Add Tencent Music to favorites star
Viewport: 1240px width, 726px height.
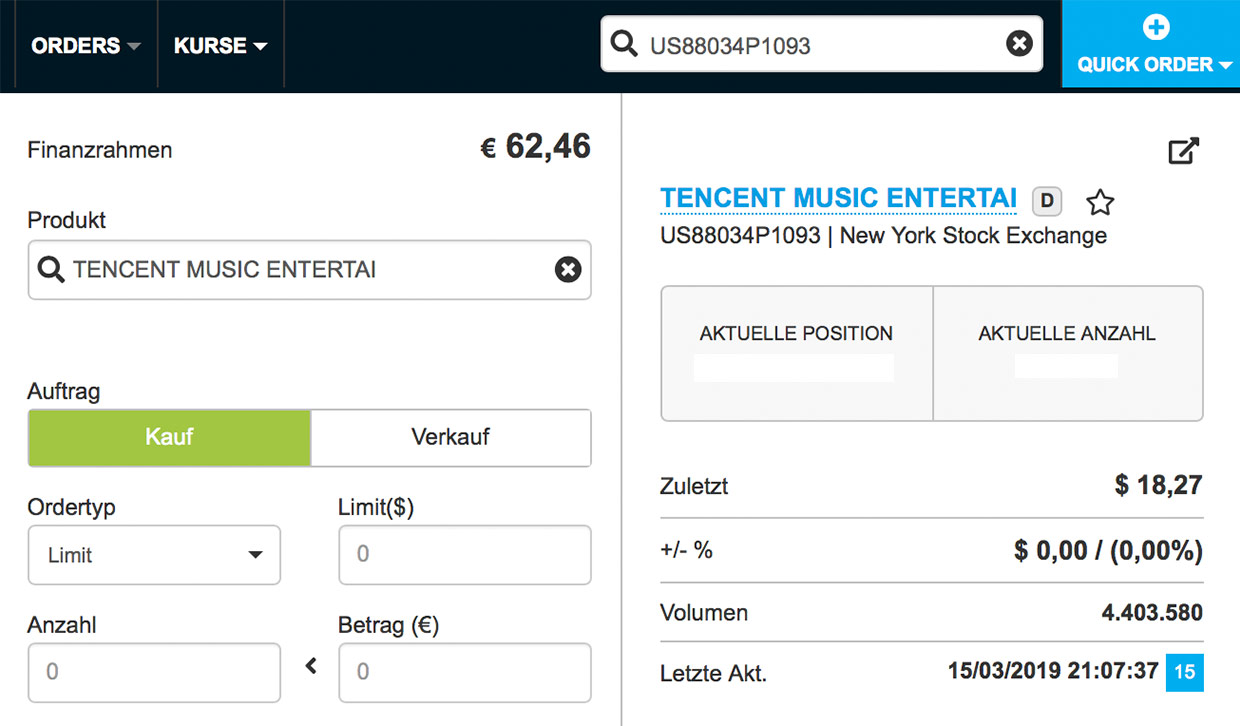(x=1100, y=202)
